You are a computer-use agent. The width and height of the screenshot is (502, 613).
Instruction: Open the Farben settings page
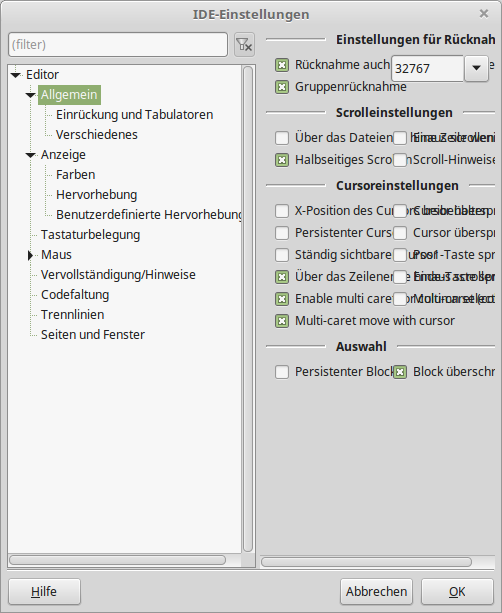pos(75,175)
